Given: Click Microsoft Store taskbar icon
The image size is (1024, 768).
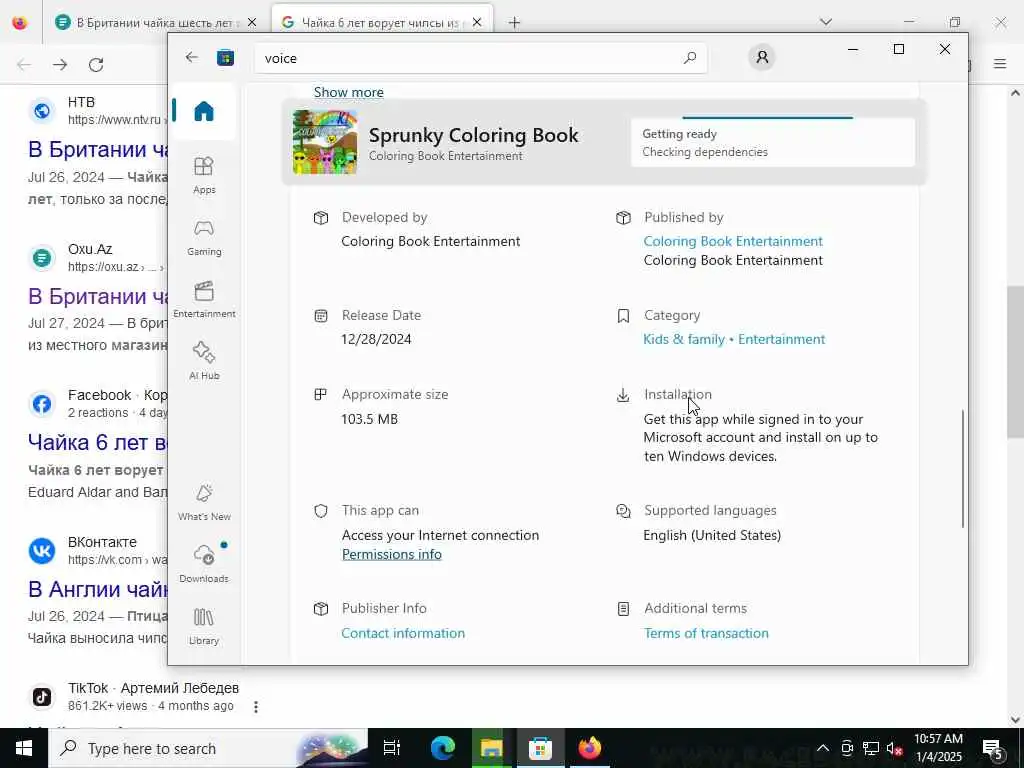Looking at the screenshot, I should [x=540, y=748].
